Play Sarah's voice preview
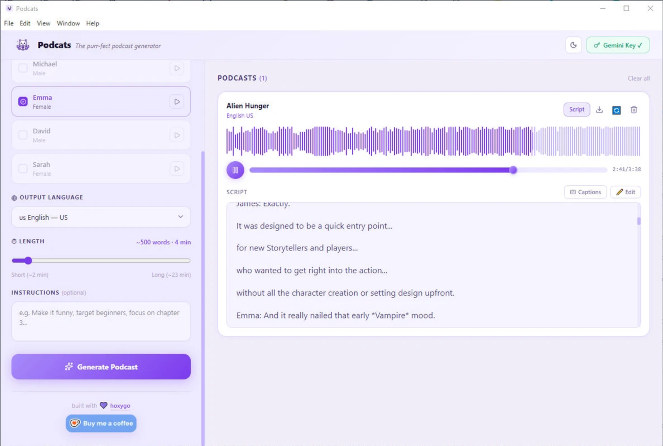 click(x=176, y=167)
